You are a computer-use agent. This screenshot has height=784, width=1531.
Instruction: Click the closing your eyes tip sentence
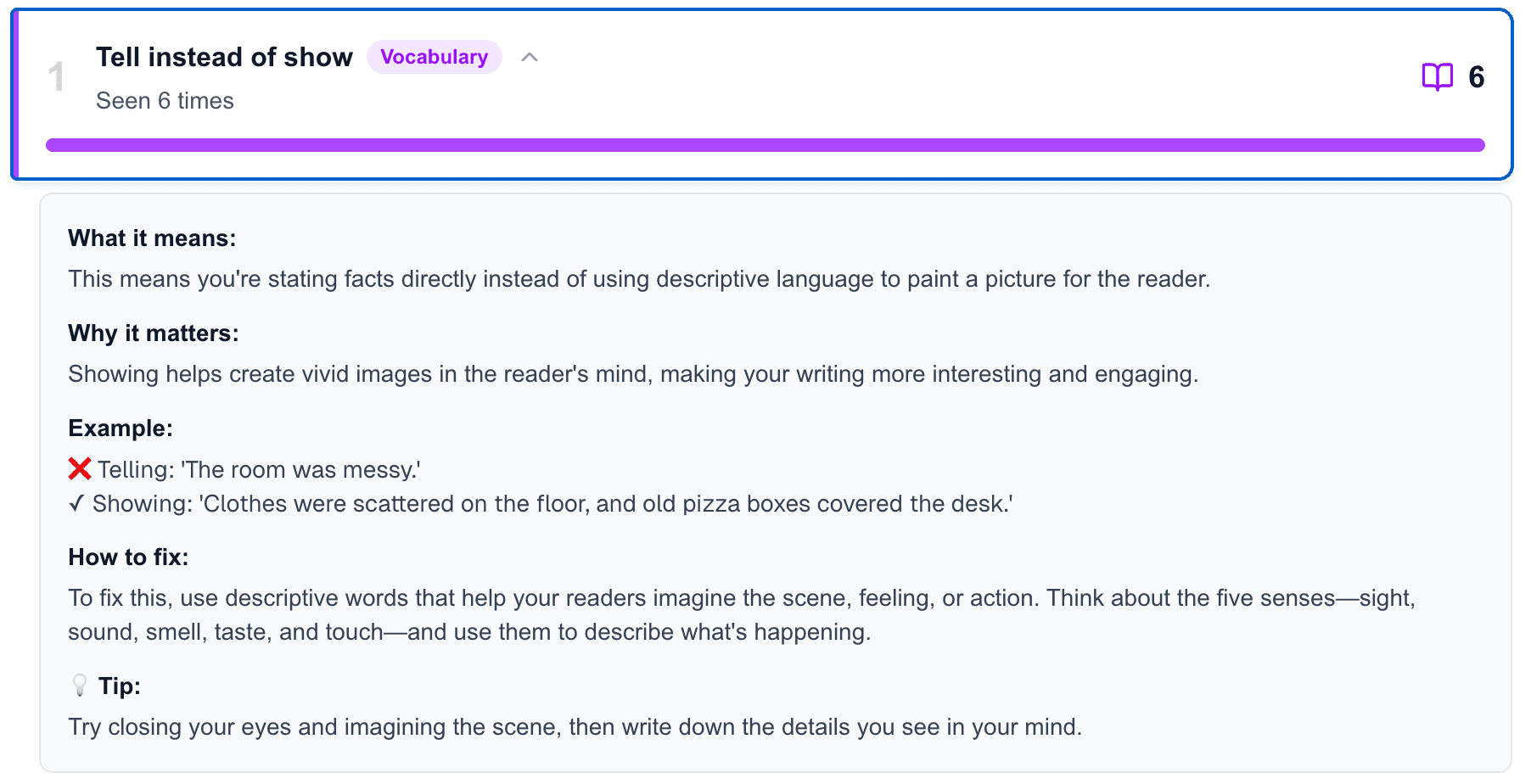(x=575, y=727)
